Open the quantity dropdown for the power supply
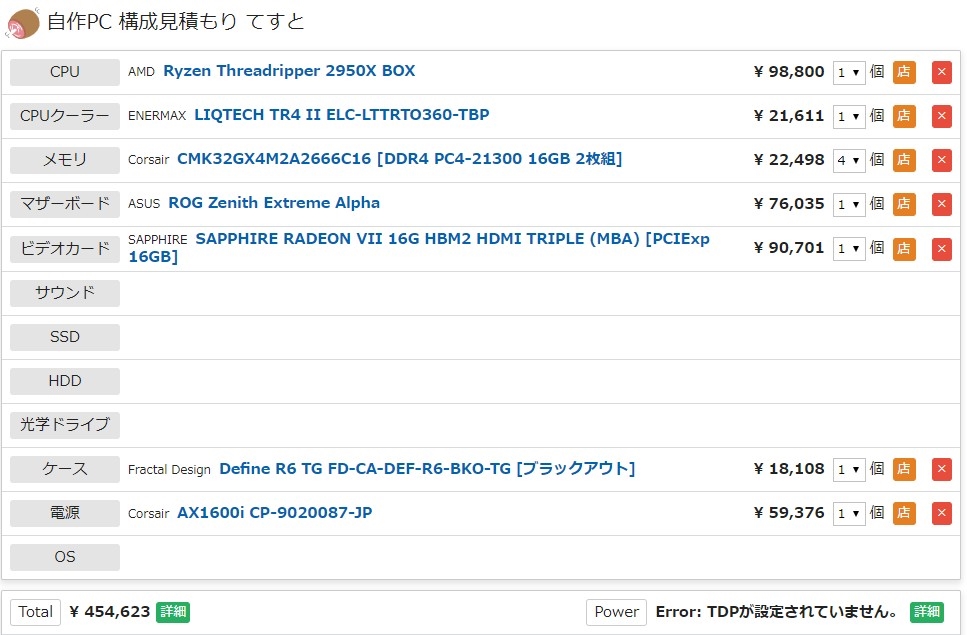The image size is (967, 635). click(849, 513)
